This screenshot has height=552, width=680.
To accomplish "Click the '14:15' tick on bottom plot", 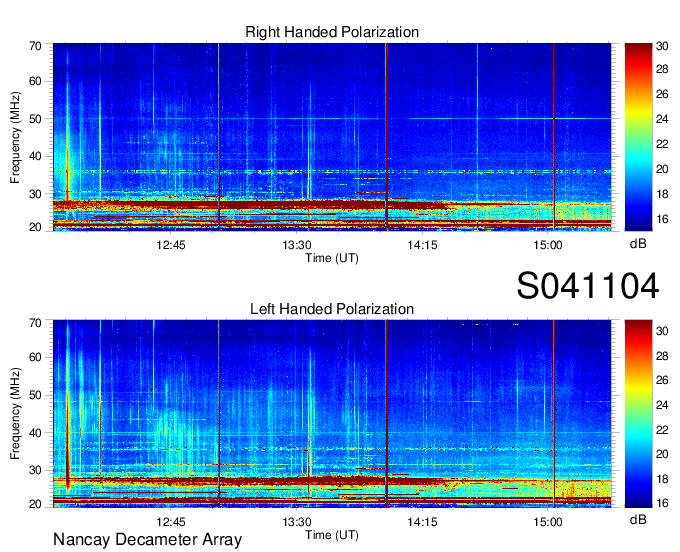I will point(422,522).
